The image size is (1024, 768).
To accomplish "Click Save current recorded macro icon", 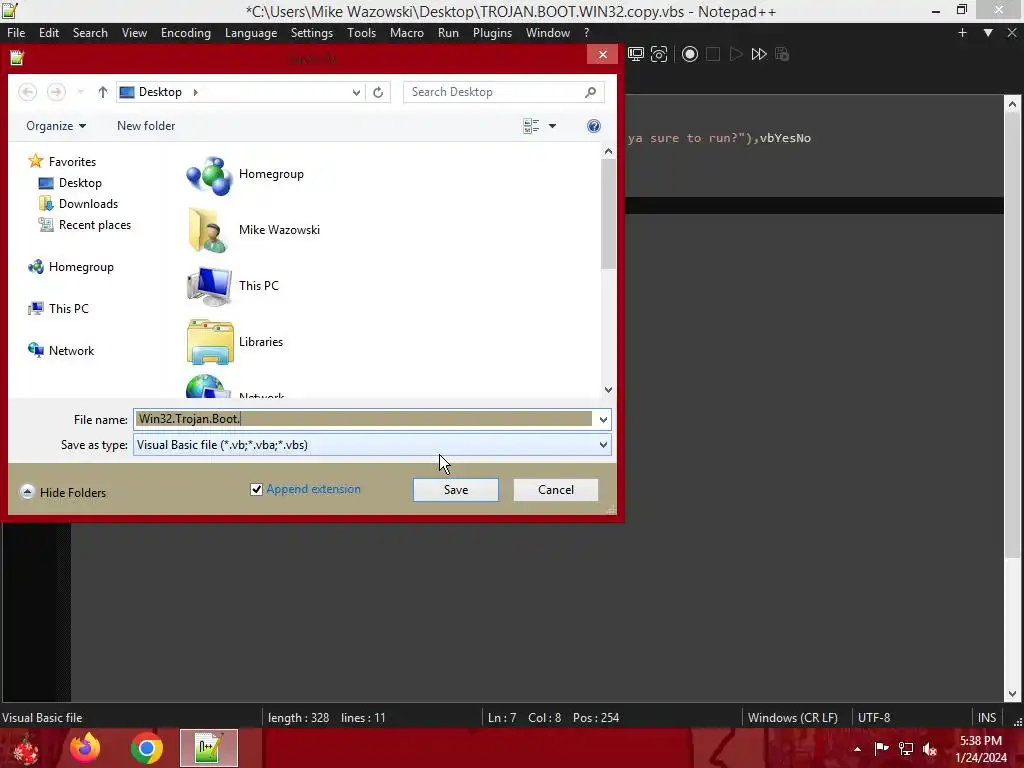I will click(782, 54).
